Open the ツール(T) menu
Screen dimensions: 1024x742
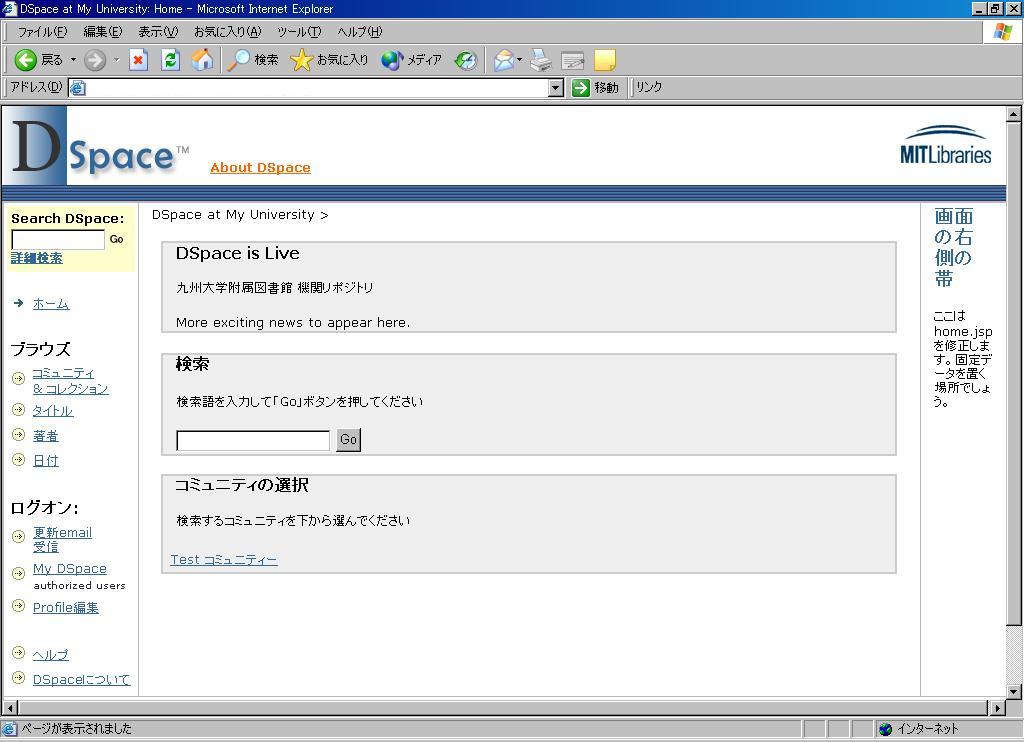click(x=299, y=32)
